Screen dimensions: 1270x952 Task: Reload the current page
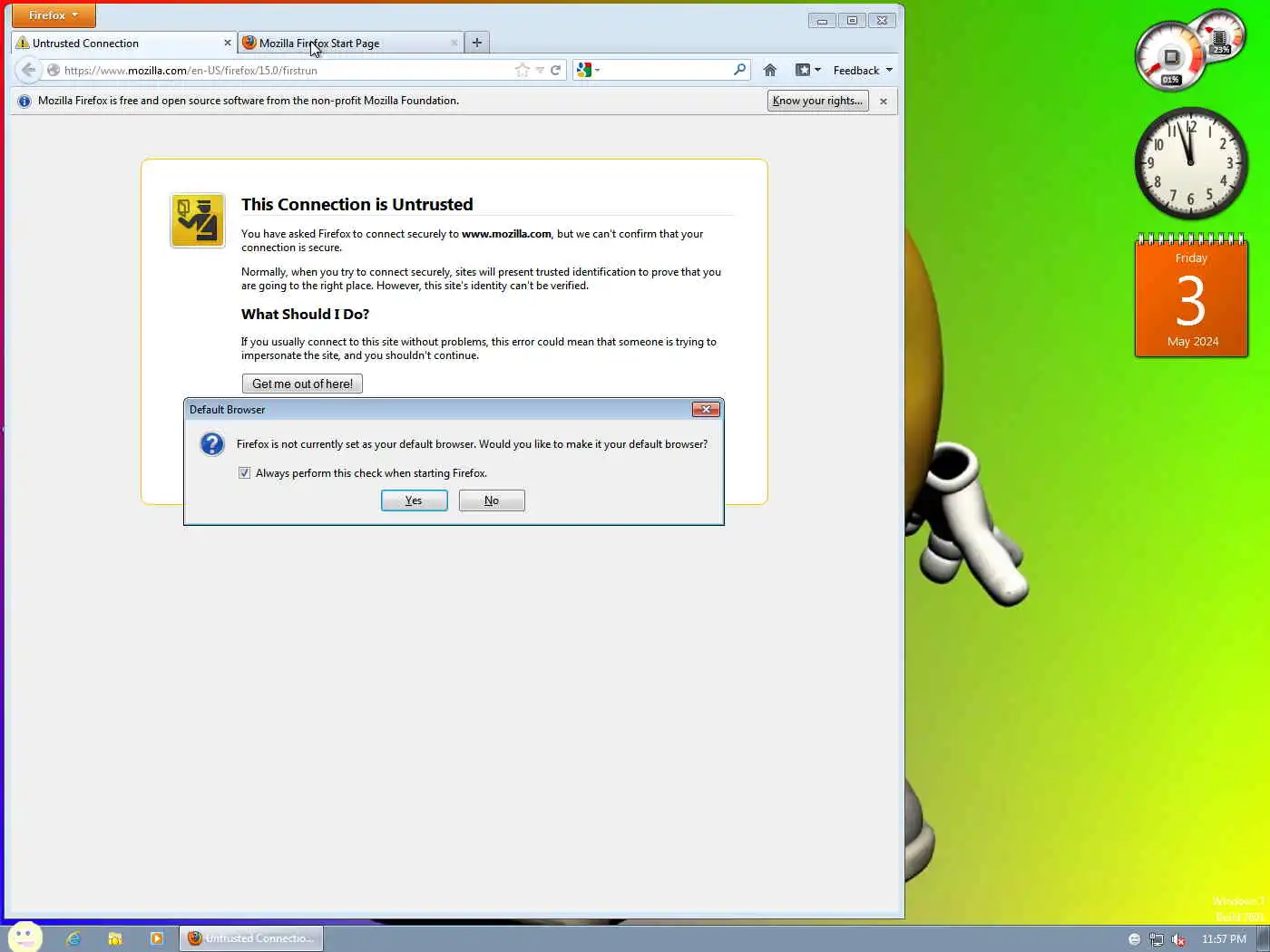(555, 70)
